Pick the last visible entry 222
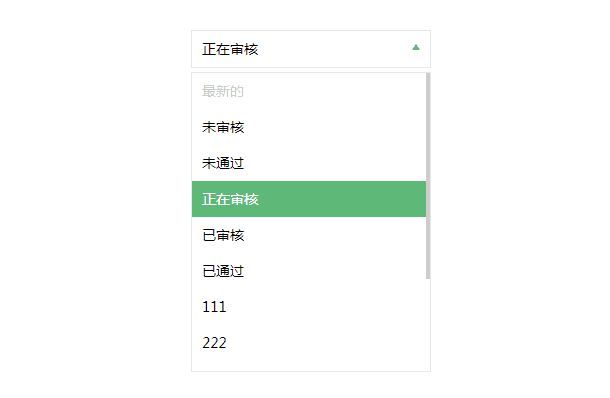 pos(309,342)
